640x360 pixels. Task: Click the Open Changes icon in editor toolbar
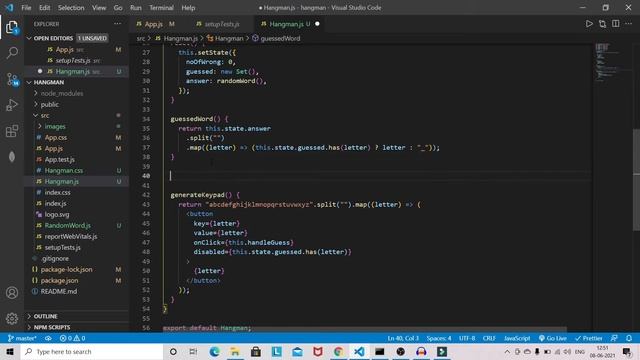click(x=602, y=24)
